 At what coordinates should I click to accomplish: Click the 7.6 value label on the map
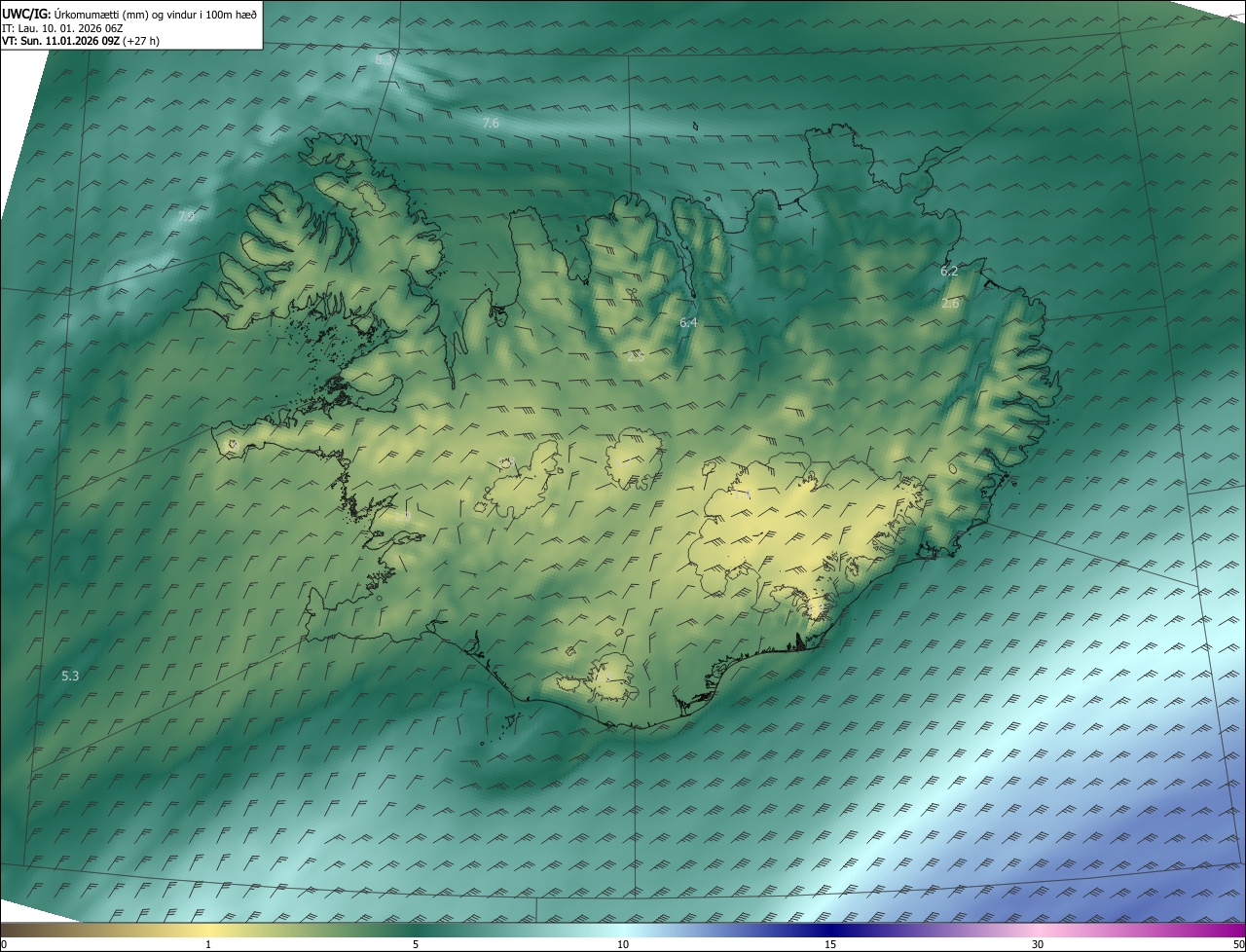coord(491,123)
